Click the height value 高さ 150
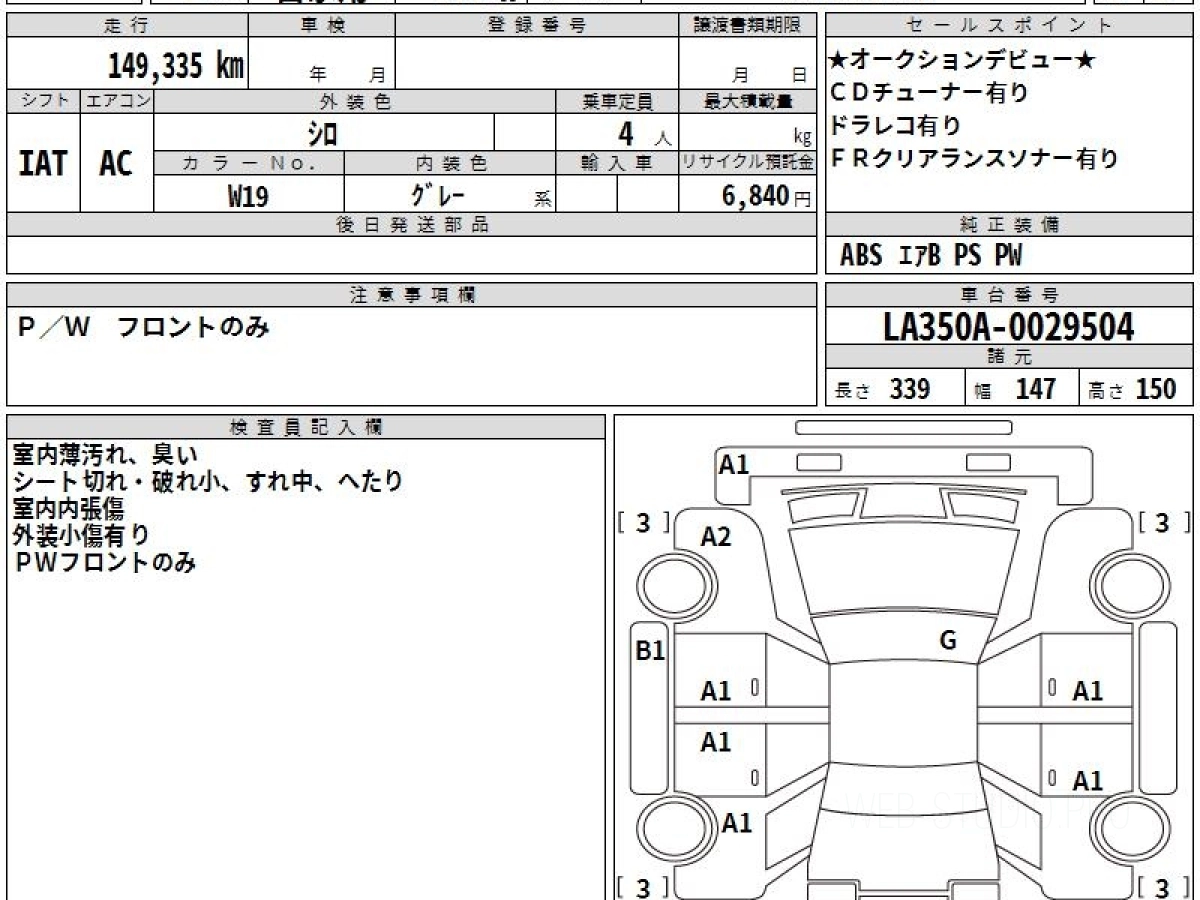The width and height of the screenshot is (1200, 900). 1132,389
